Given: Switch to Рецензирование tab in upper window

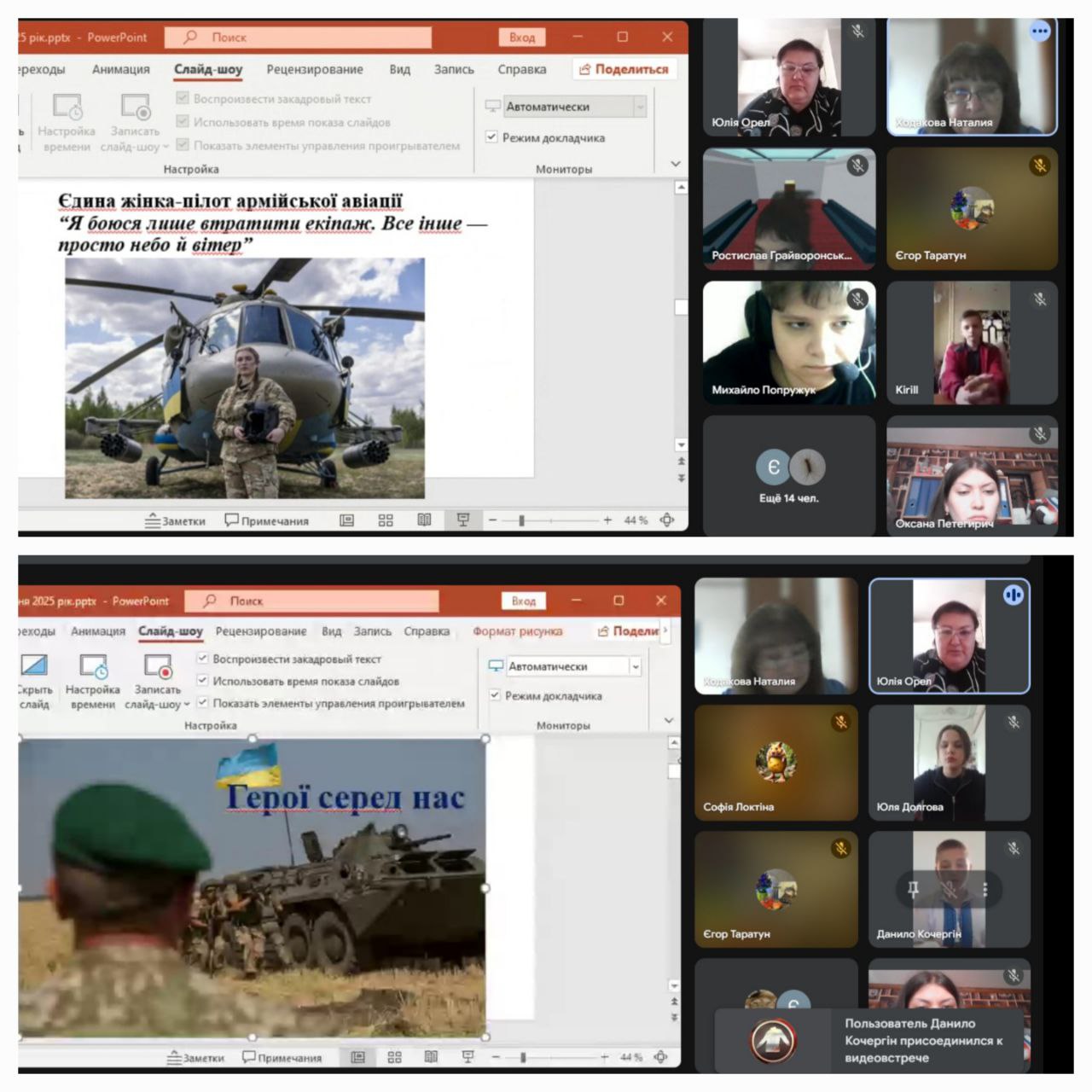Looking at the screenshot, I should point(314,69).
